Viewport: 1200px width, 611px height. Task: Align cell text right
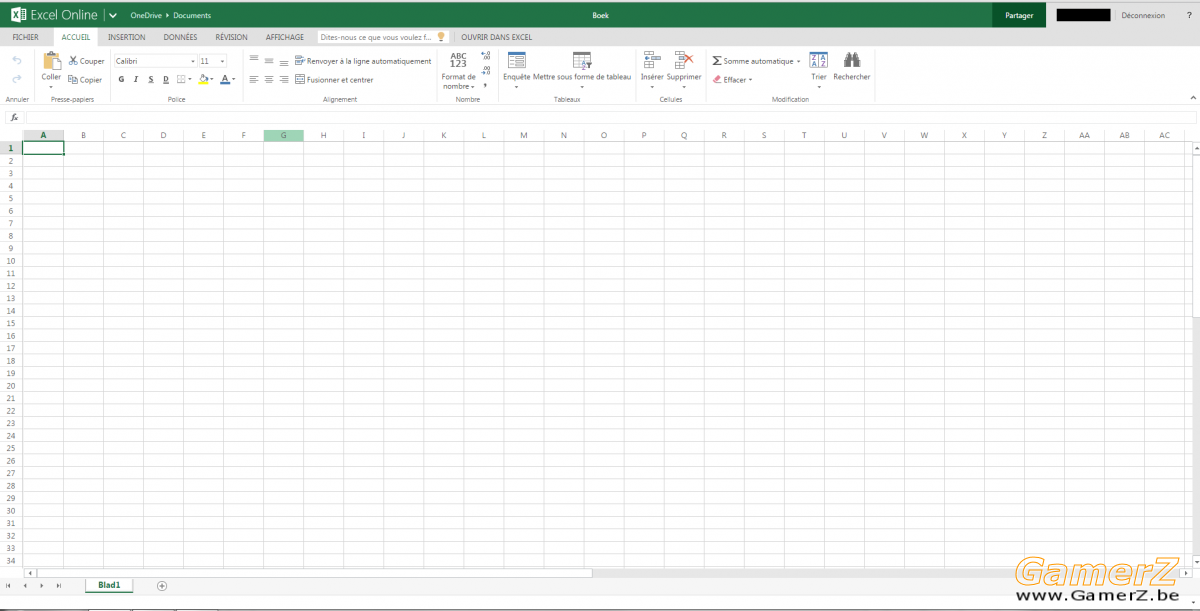click(x=284, y=79)
